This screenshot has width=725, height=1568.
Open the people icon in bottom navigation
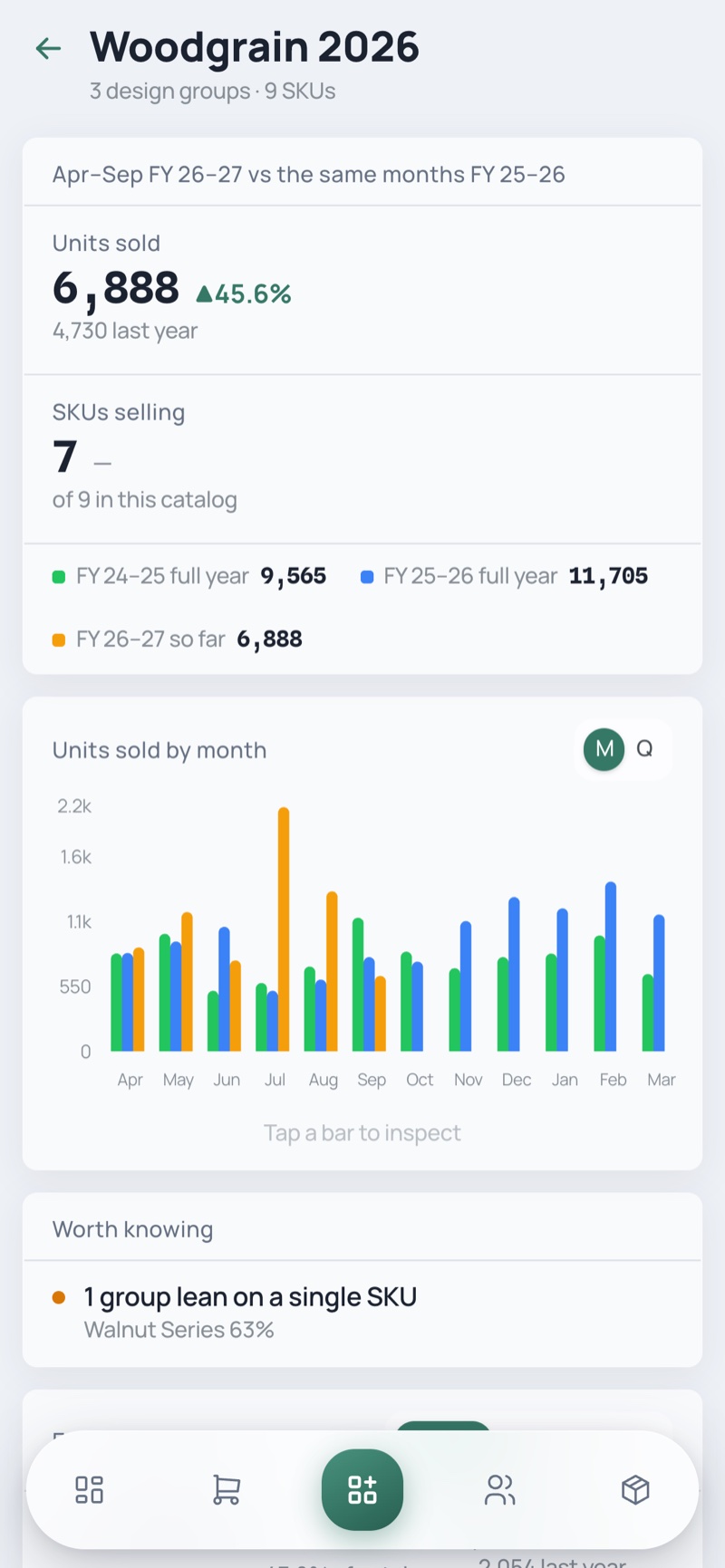pos(499,1489)
